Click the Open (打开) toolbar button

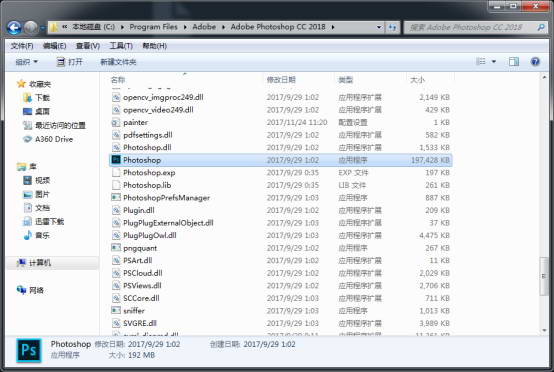[x=70, y=62]
